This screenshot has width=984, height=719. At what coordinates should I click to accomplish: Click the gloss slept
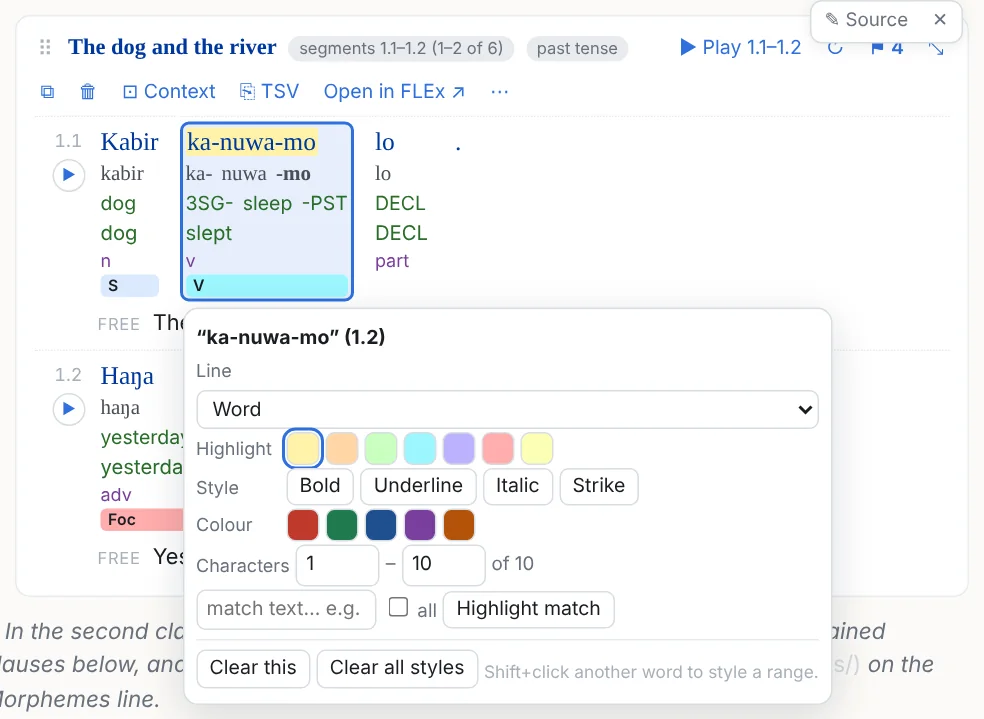click(209, 233)
